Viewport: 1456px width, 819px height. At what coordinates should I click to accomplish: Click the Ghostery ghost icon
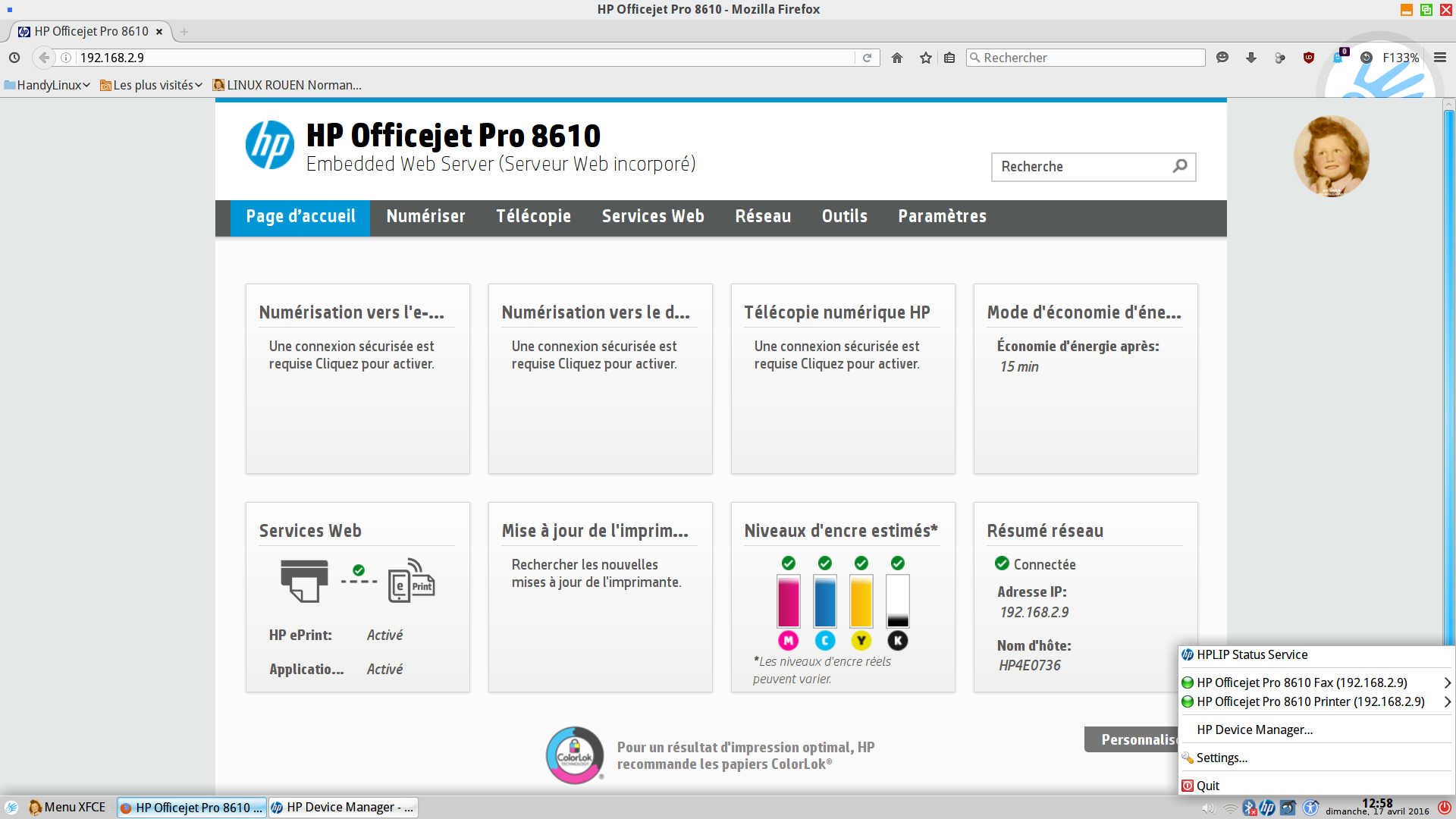tap(1339, 57)
